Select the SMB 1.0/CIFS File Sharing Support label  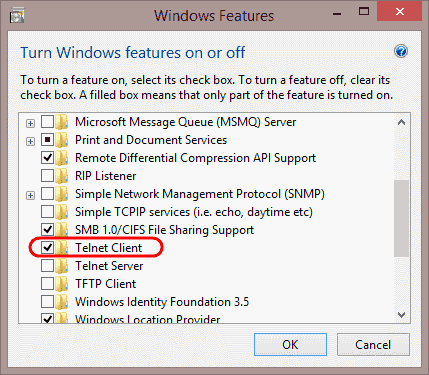[164, 230]
